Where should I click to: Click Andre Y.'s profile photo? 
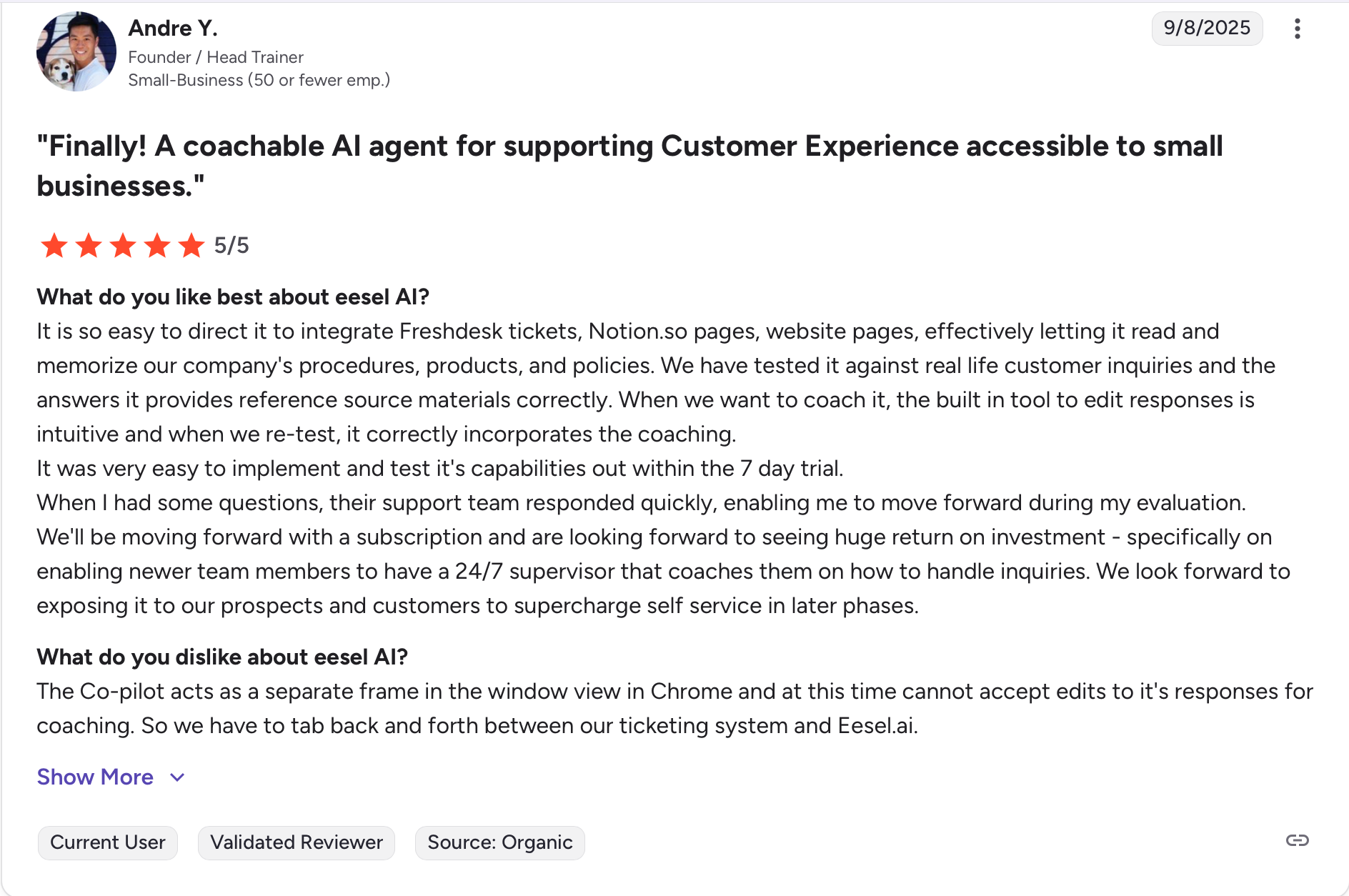(x=76, y=51)
